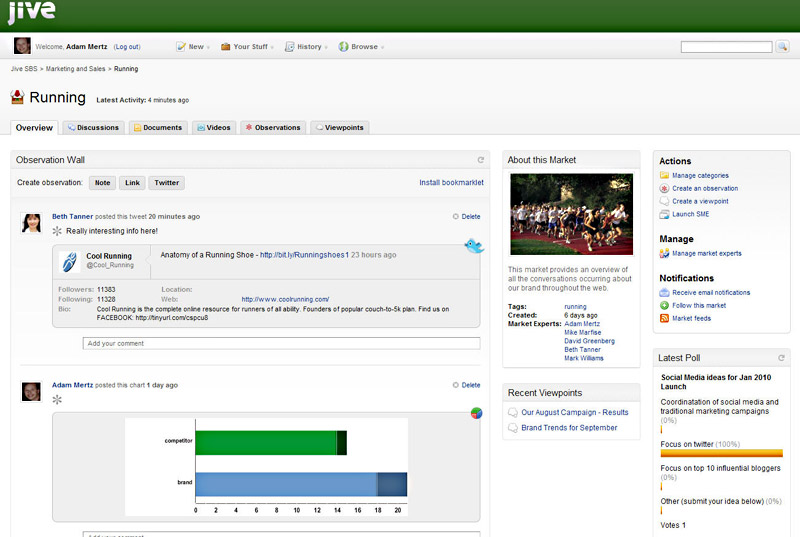Click the Create an observation icon

[664, 188]
